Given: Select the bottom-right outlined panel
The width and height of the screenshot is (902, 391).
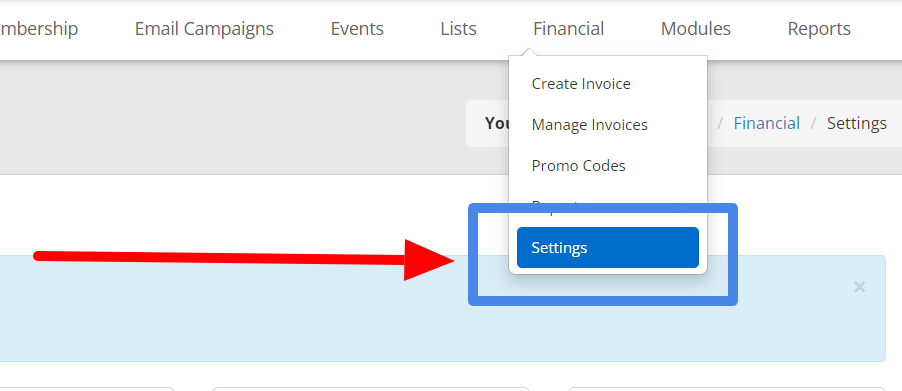Looking at the screenshot, I should pos(727,389).
